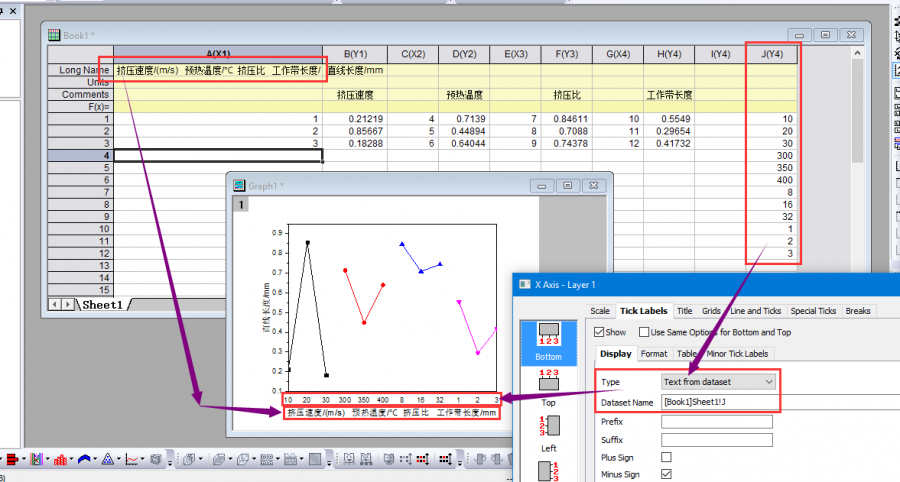Click the Long Name row label
Screen dimensions: 900x482
point(80,70)
